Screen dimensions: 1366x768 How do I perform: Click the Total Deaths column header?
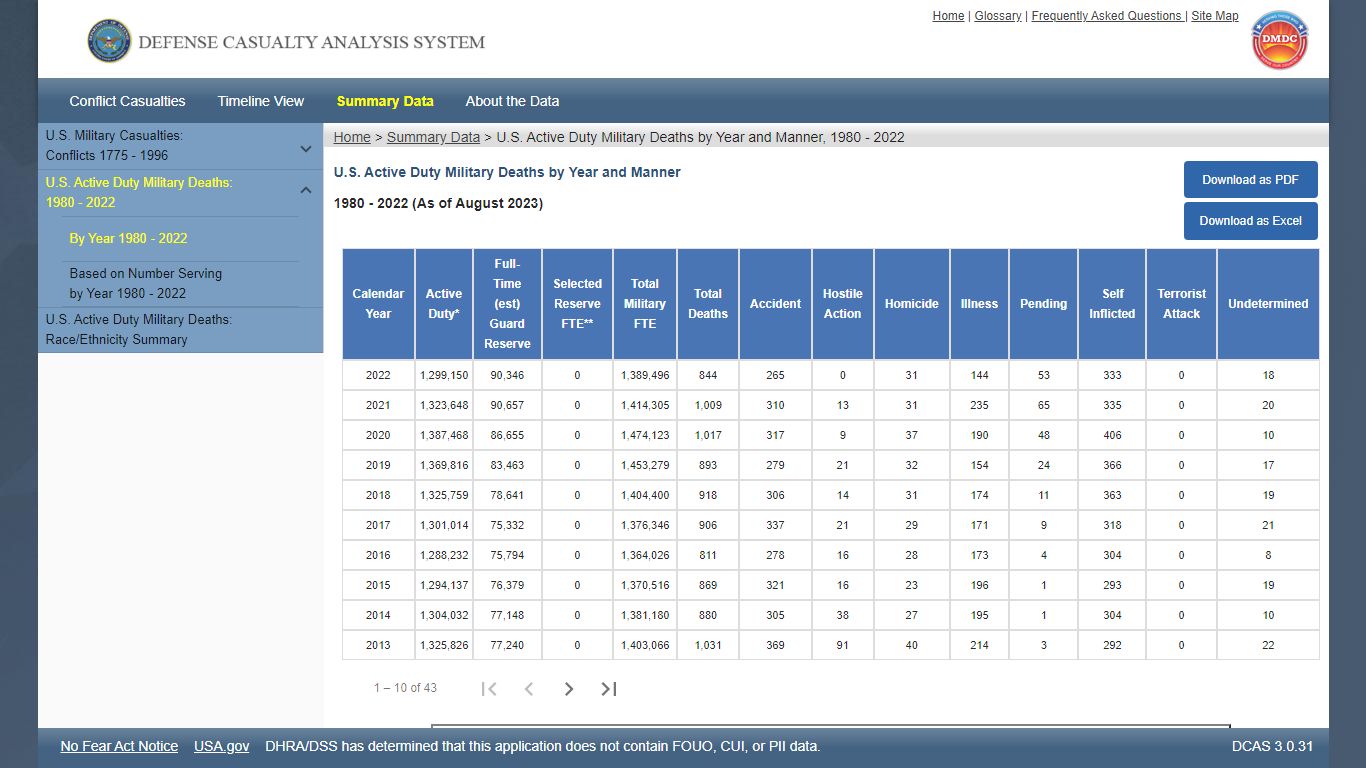(x=708, y=304)
